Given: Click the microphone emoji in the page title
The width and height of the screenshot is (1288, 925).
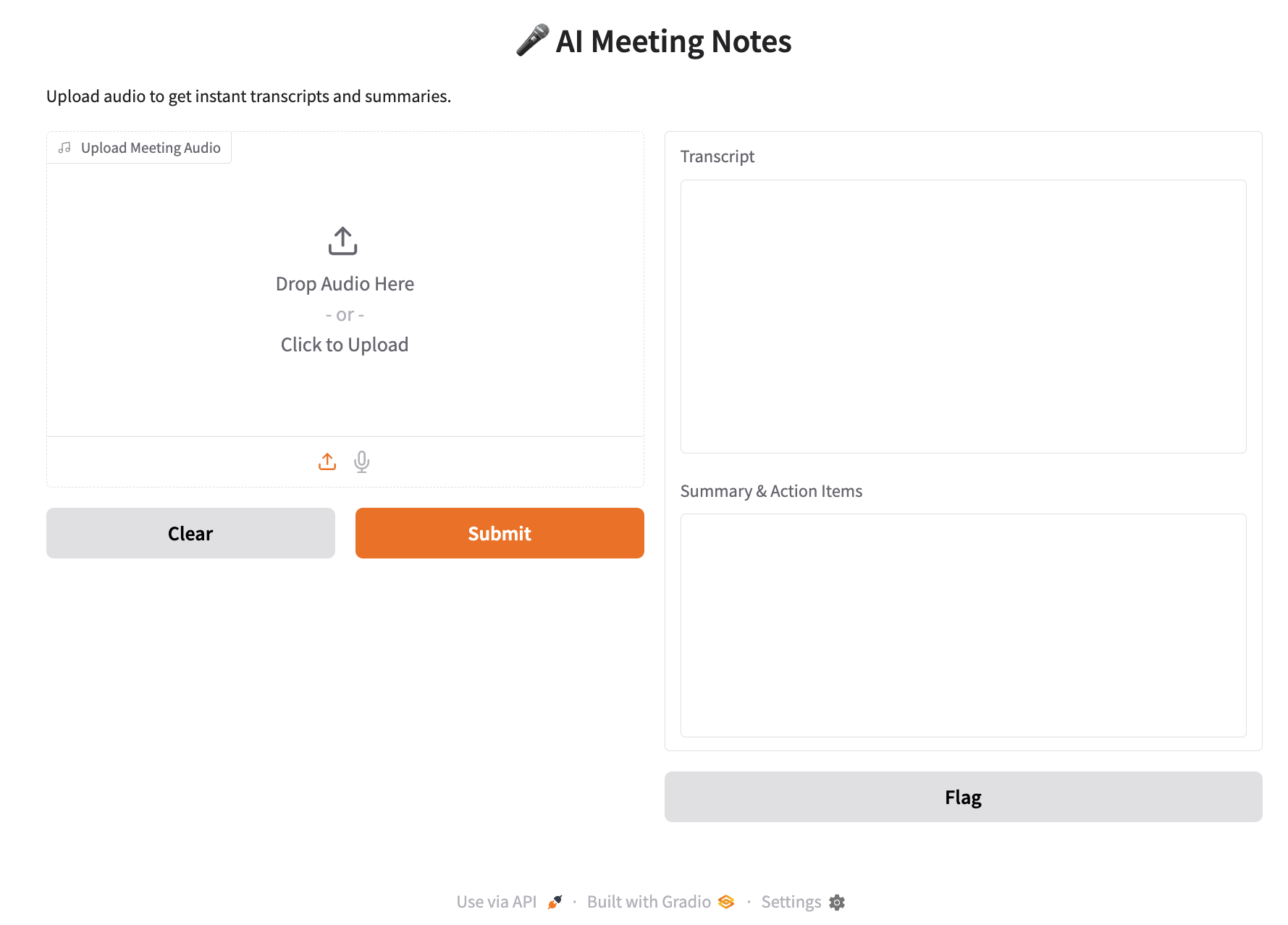Looking at the screenshot, I should pyautogui.click(x=532, y=41).
